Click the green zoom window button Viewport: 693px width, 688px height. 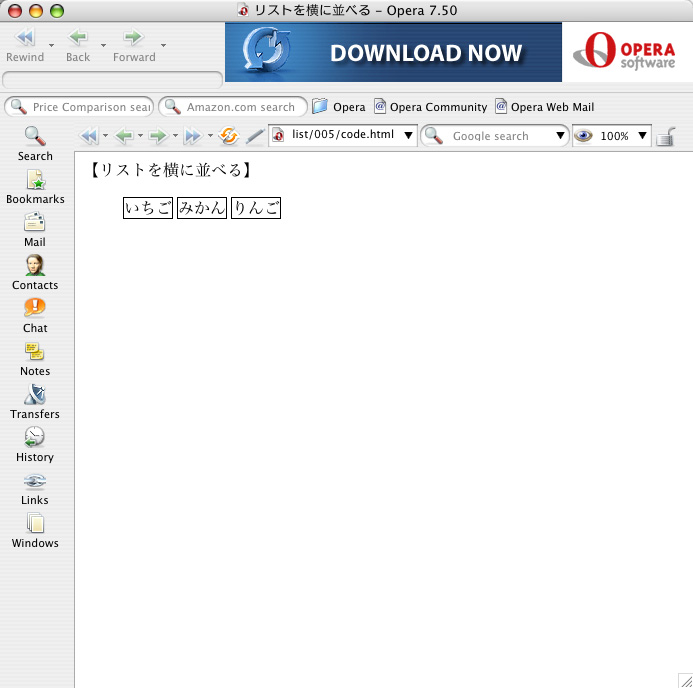coord(57,11)
